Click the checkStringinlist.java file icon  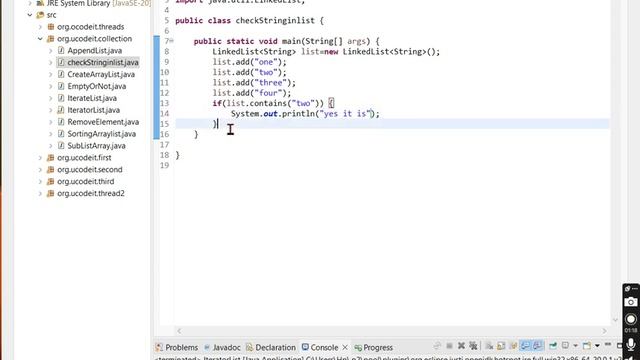(61, 62)
